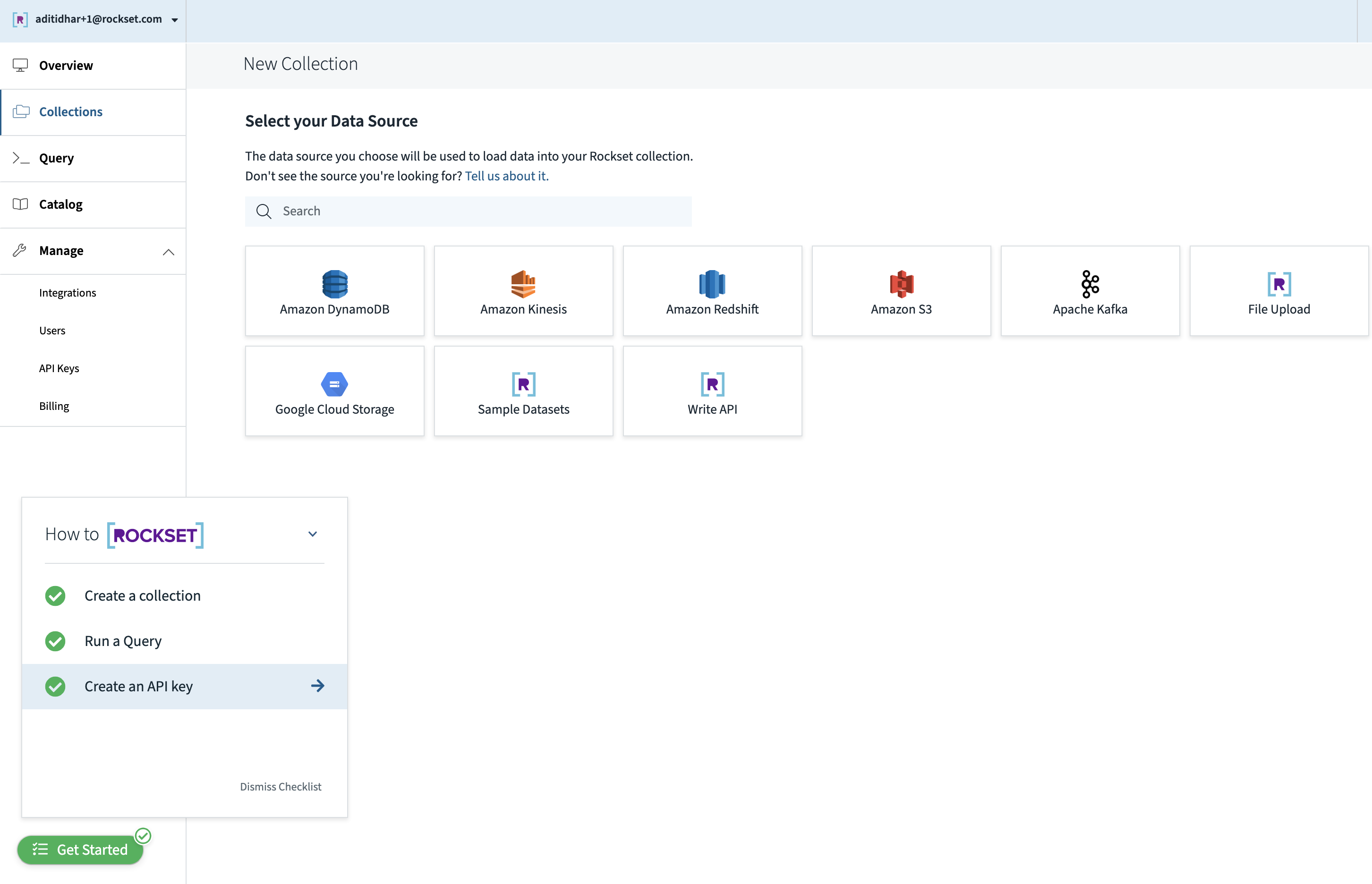This screenshot has height=884, width=1372.
Task: Click the Run a Query green checkmark
Action: coord(55,641)
